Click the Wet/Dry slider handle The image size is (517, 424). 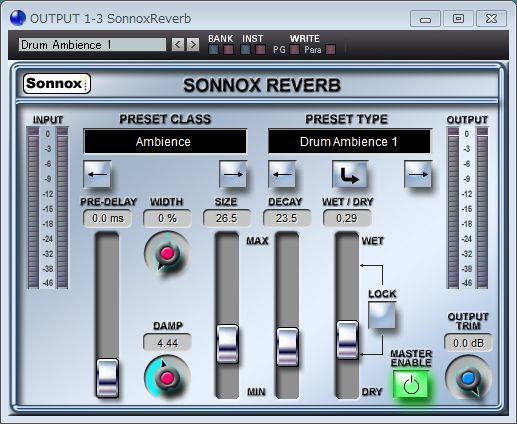[347, 340]
